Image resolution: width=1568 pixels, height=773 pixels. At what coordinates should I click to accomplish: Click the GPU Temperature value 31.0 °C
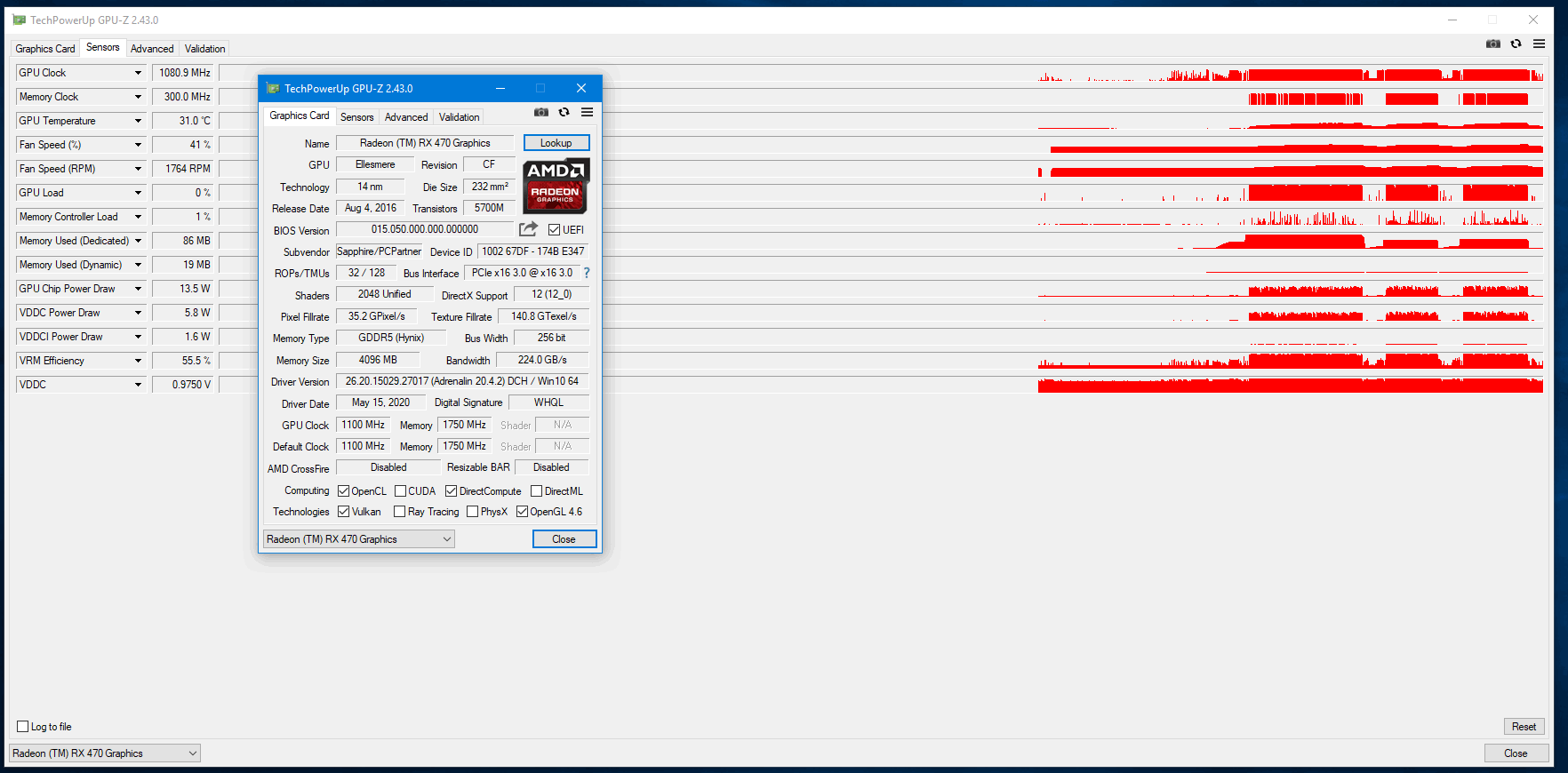183,121
